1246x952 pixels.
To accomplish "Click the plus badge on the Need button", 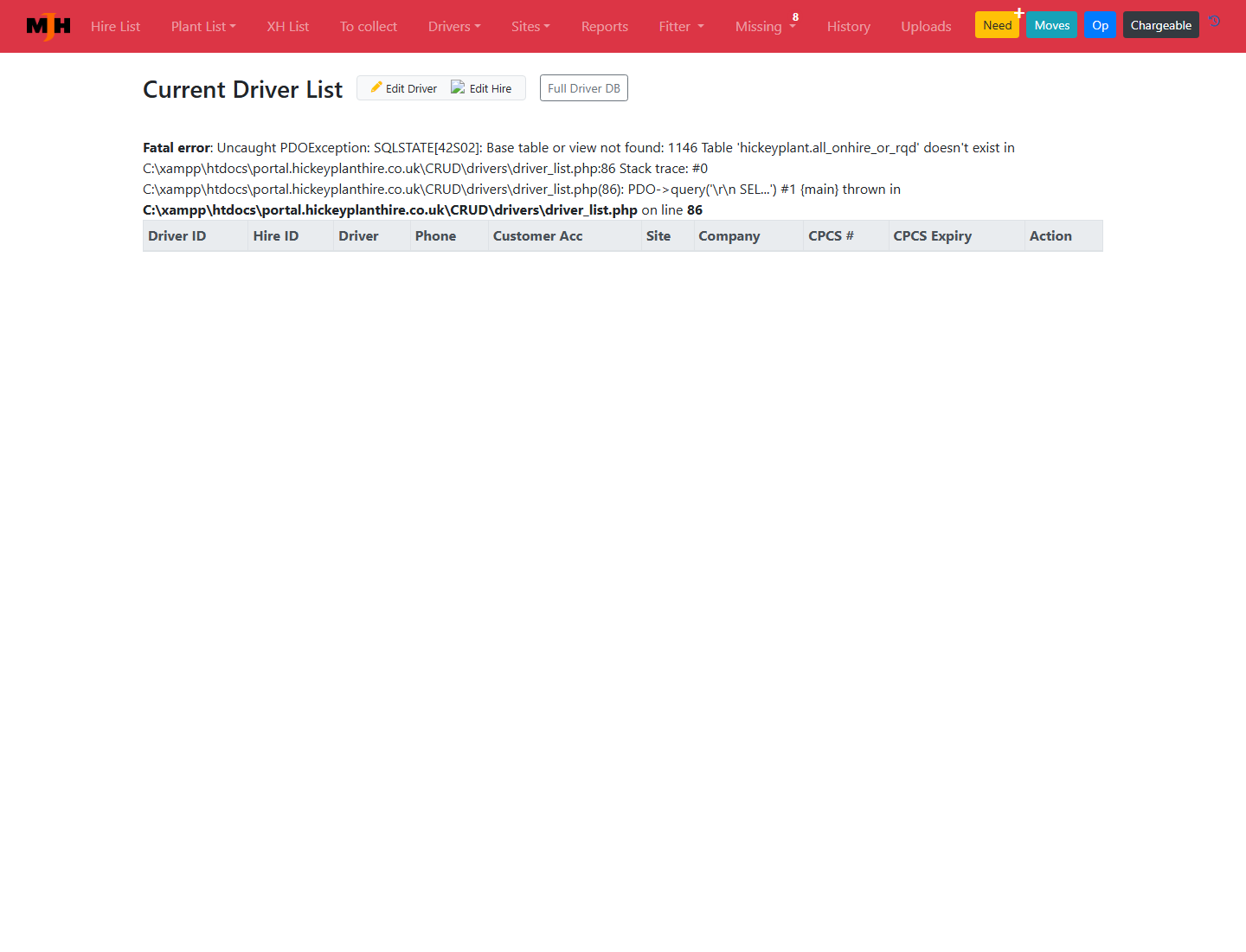I will (x=1019, y=13).
